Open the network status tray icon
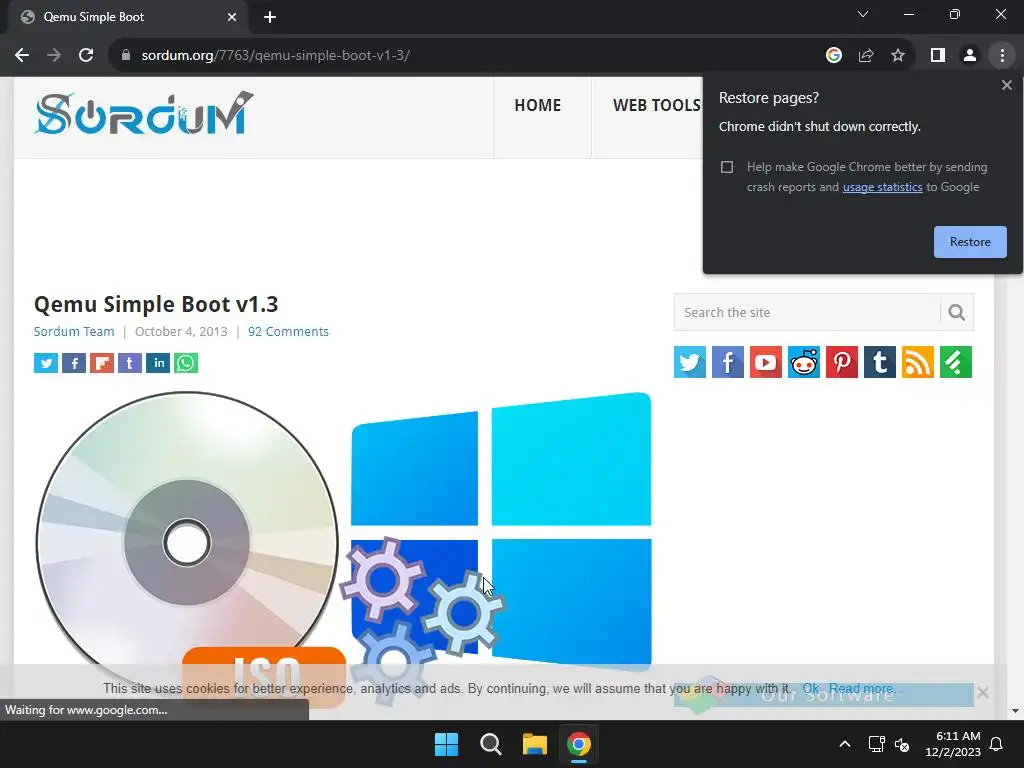This screenshot has width=1024, height=768. coord(876,744)
